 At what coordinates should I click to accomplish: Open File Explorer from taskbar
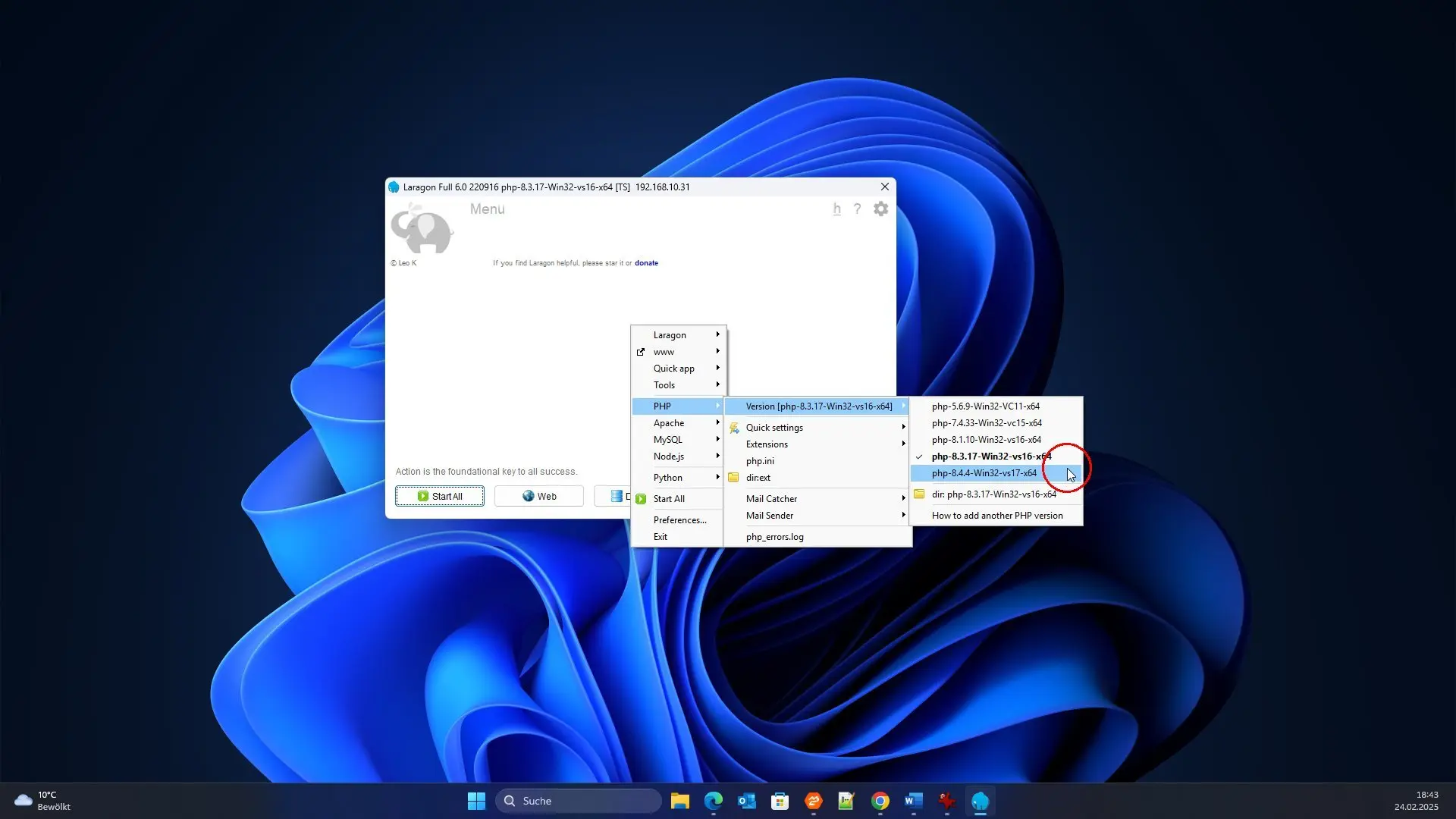pyautogui.click(x=679, y=801)
